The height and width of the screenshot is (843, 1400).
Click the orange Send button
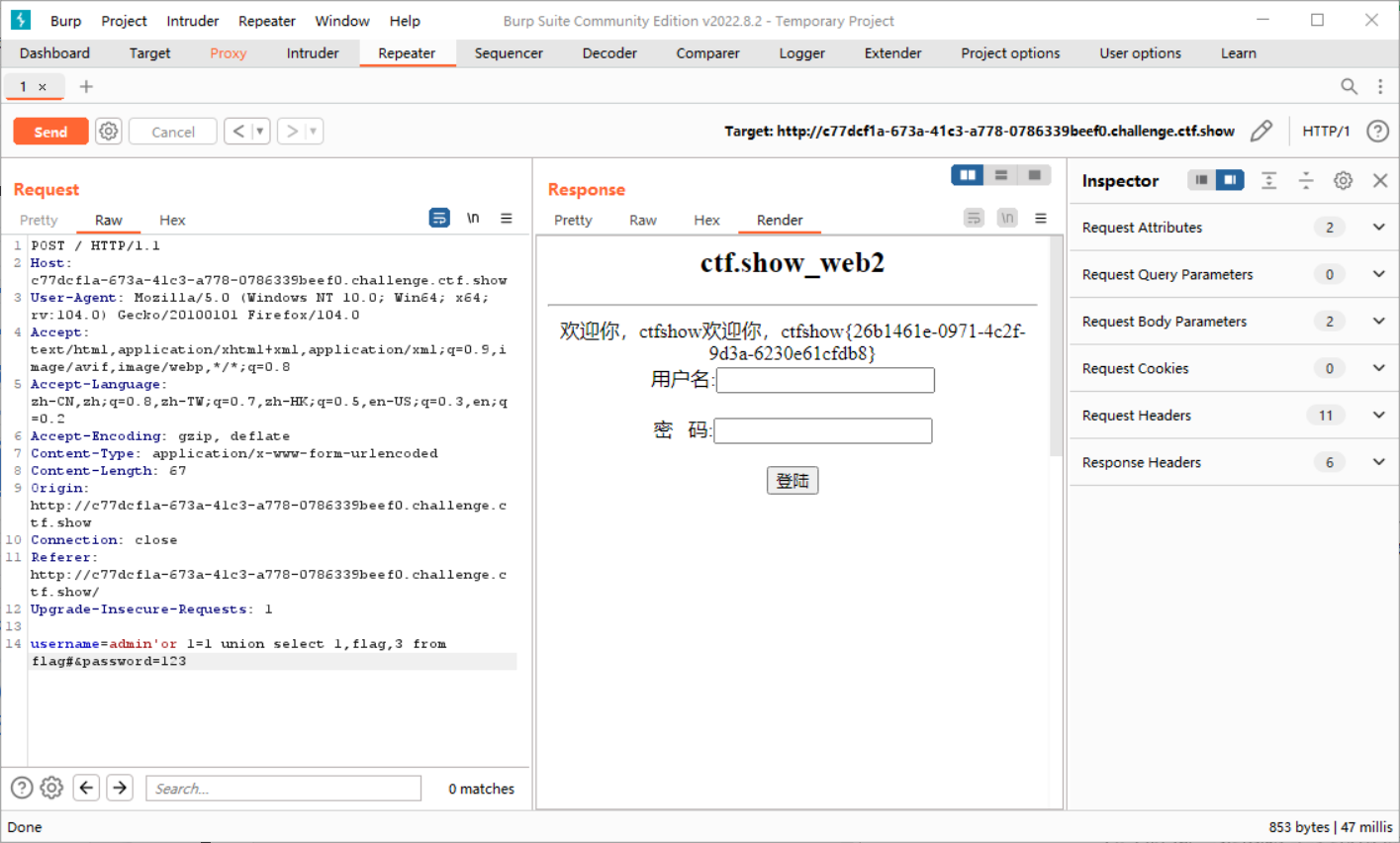(x=50, y=132)
